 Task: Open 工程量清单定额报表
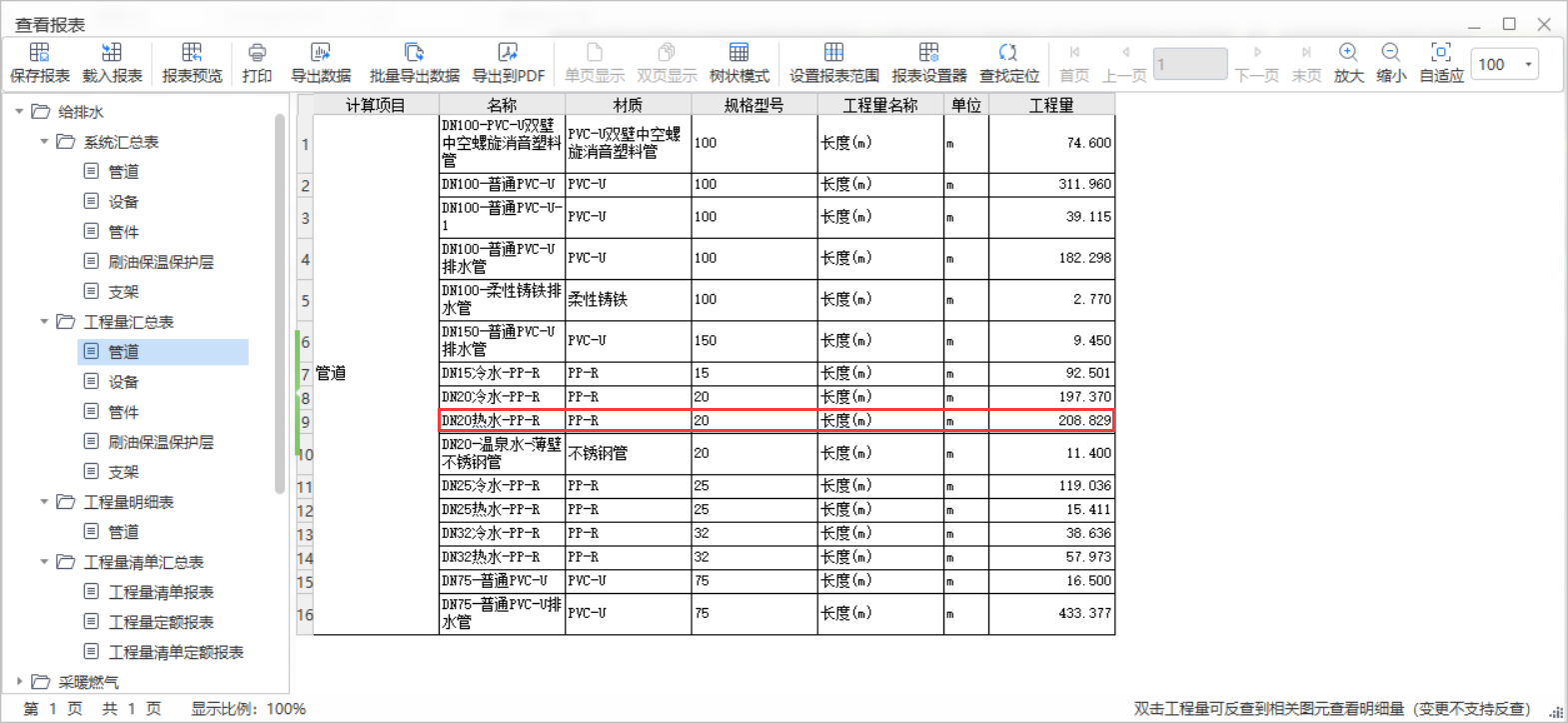pos(176,652)
